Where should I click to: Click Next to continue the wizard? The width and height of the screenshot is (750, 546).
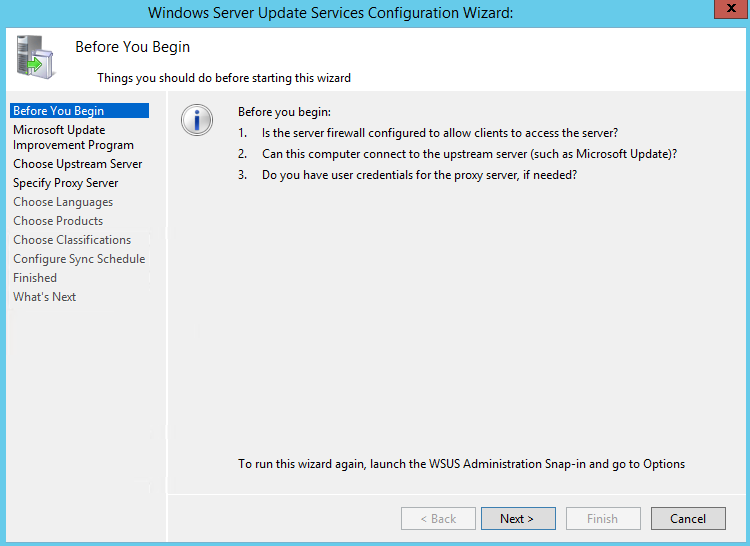[x=517, y=519]
